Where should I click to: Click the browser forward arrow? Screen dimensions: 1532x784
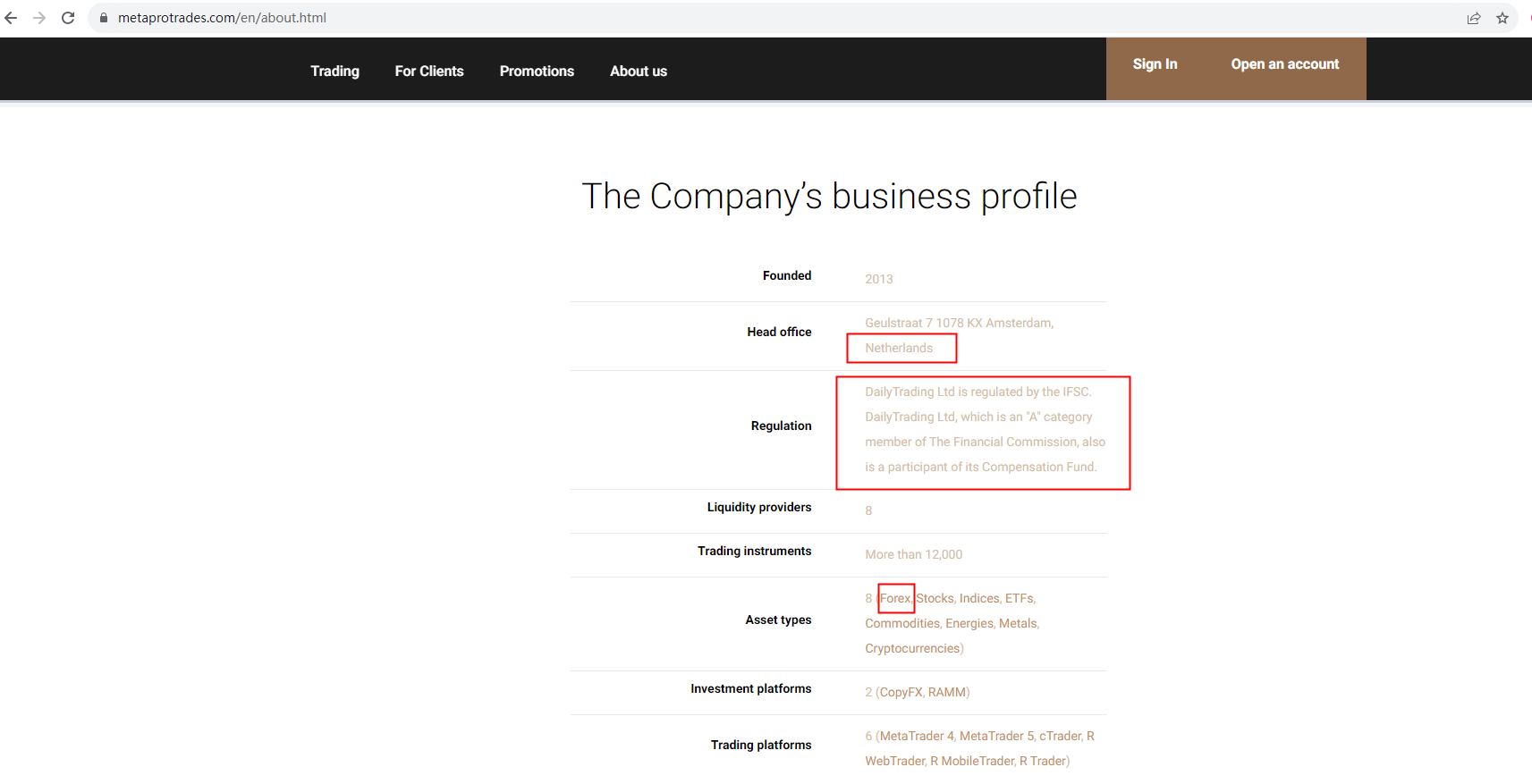pyautogui.click(x=39, y=18)
